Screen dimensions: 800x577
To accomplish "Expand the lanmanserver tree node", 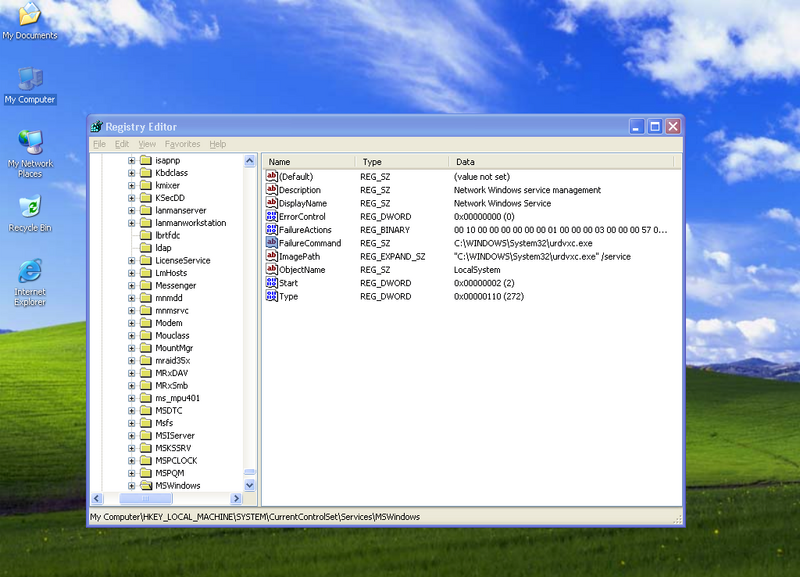I will click(132, 210).
